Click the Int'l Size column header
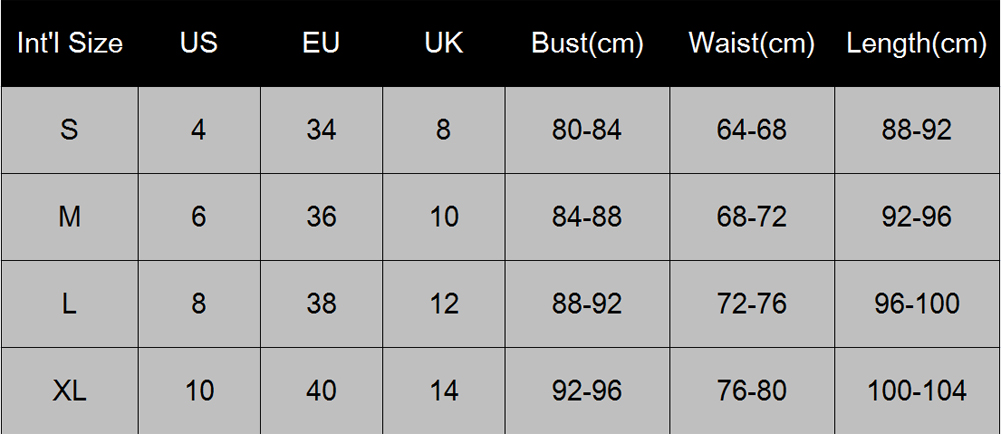Screen dimensions: 1001x434 click(x=70, y=43)
